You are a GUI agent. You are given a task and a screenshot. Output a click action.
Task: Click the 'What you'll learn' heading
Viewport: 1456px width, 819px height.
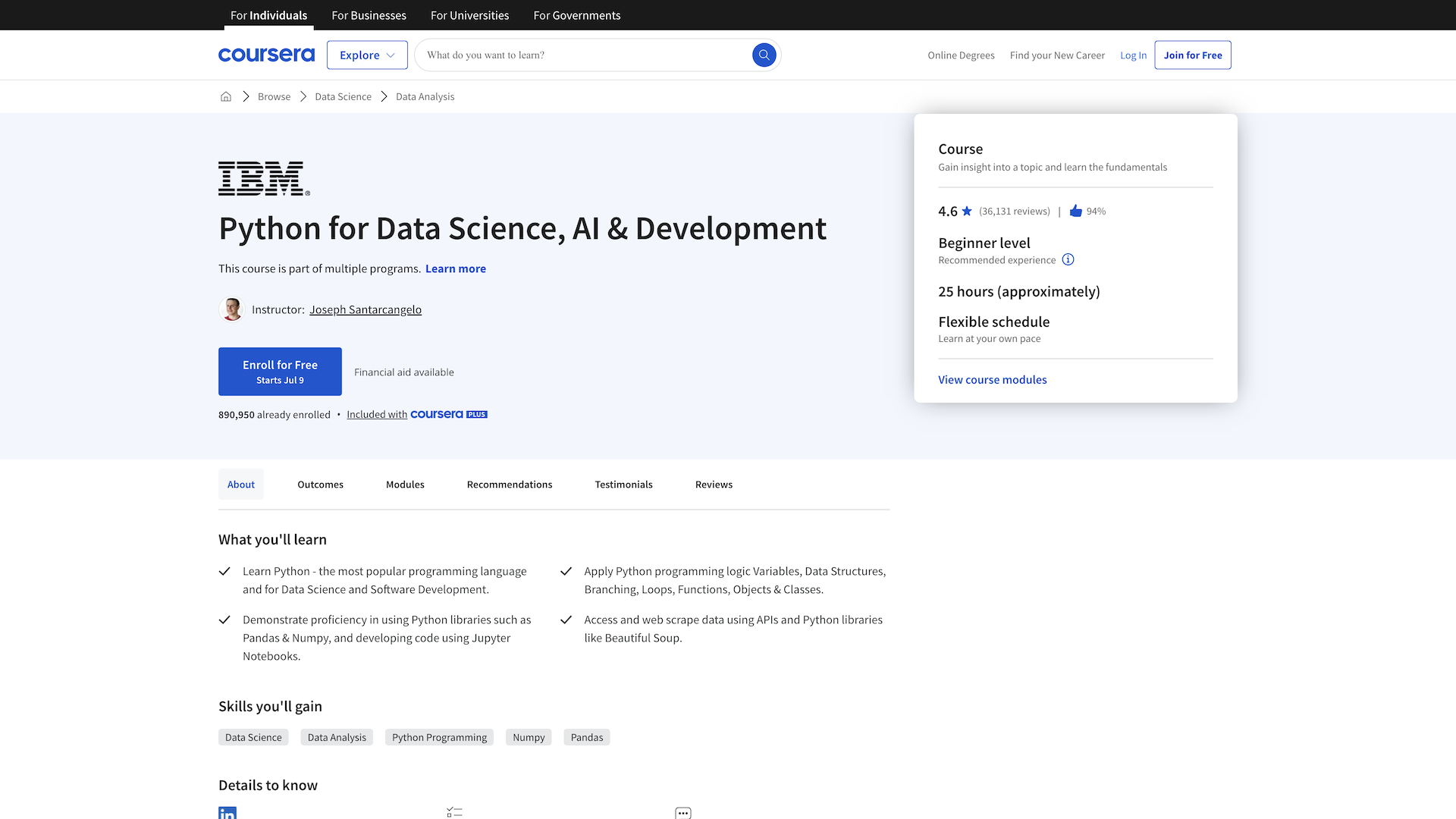point(272,539)
